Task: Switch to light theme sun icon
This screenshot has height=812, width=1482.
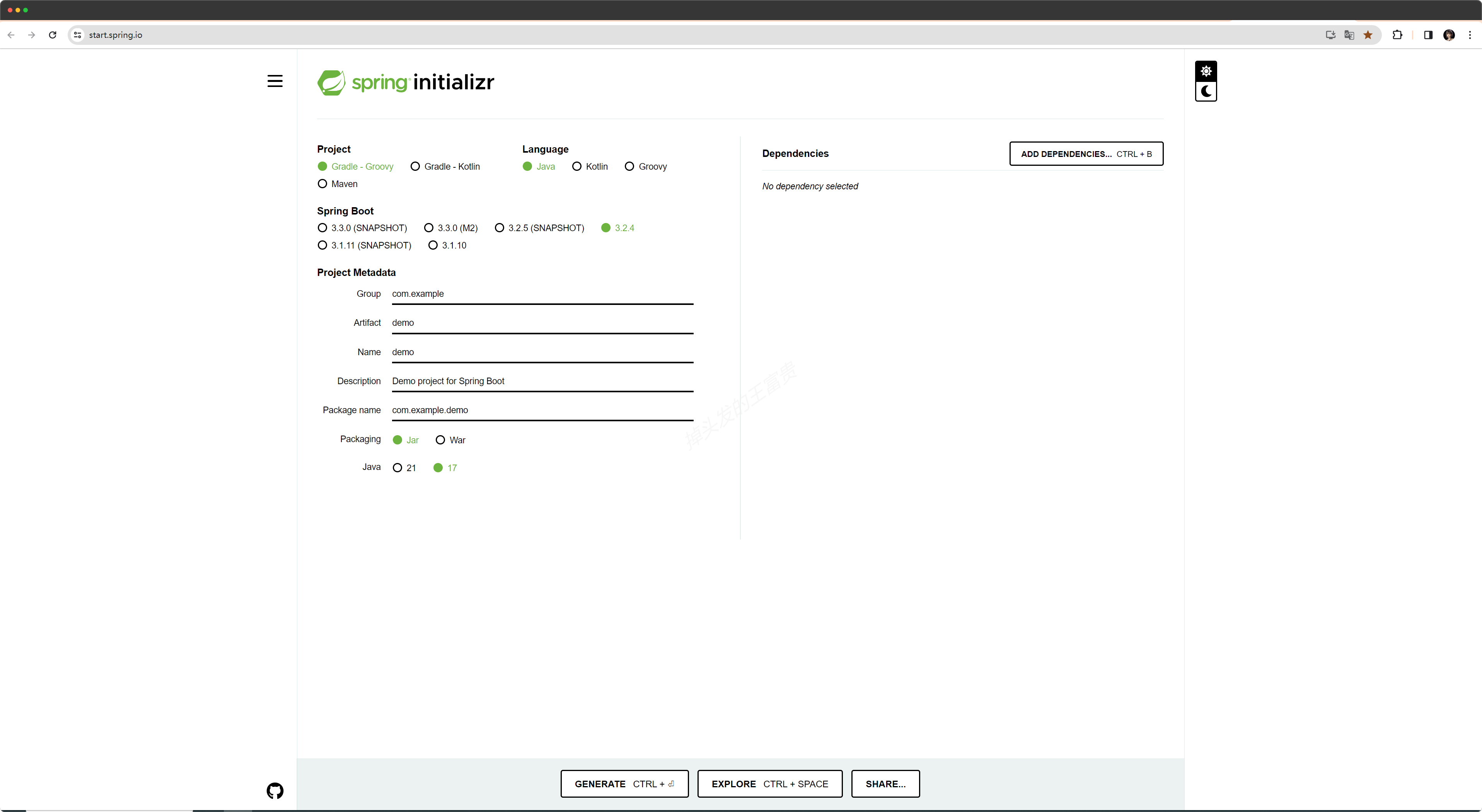Action: [1206, 71]
